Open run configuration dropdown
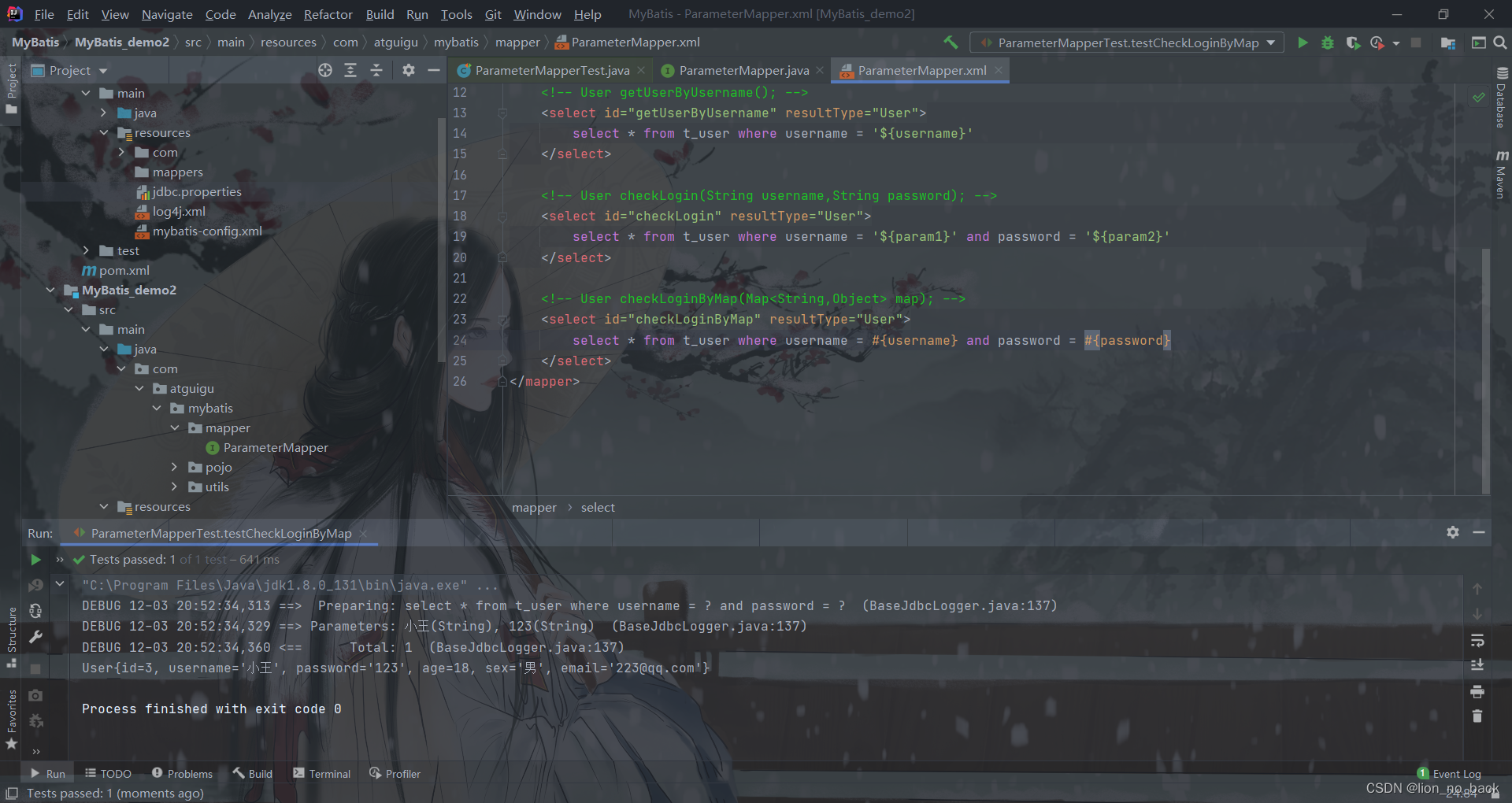 (x=1128, y=43)
